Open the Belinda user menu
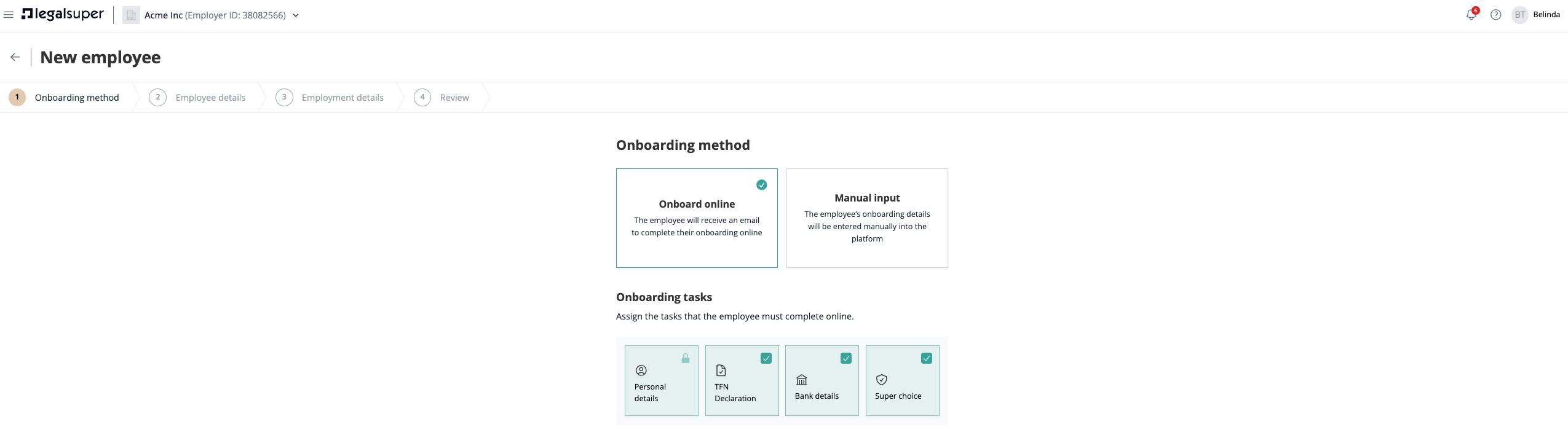Viewport: 1568px width, 435px height. tap(1546, 15)
